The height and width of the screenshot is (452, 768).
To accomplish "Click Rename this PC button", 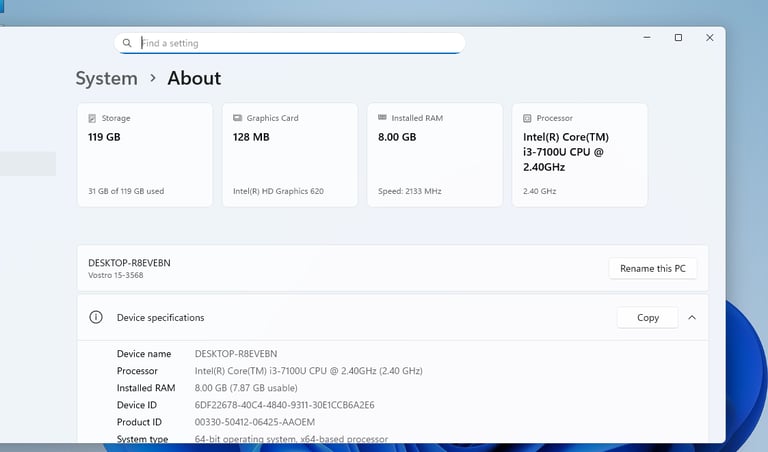I will coord(653,268).
